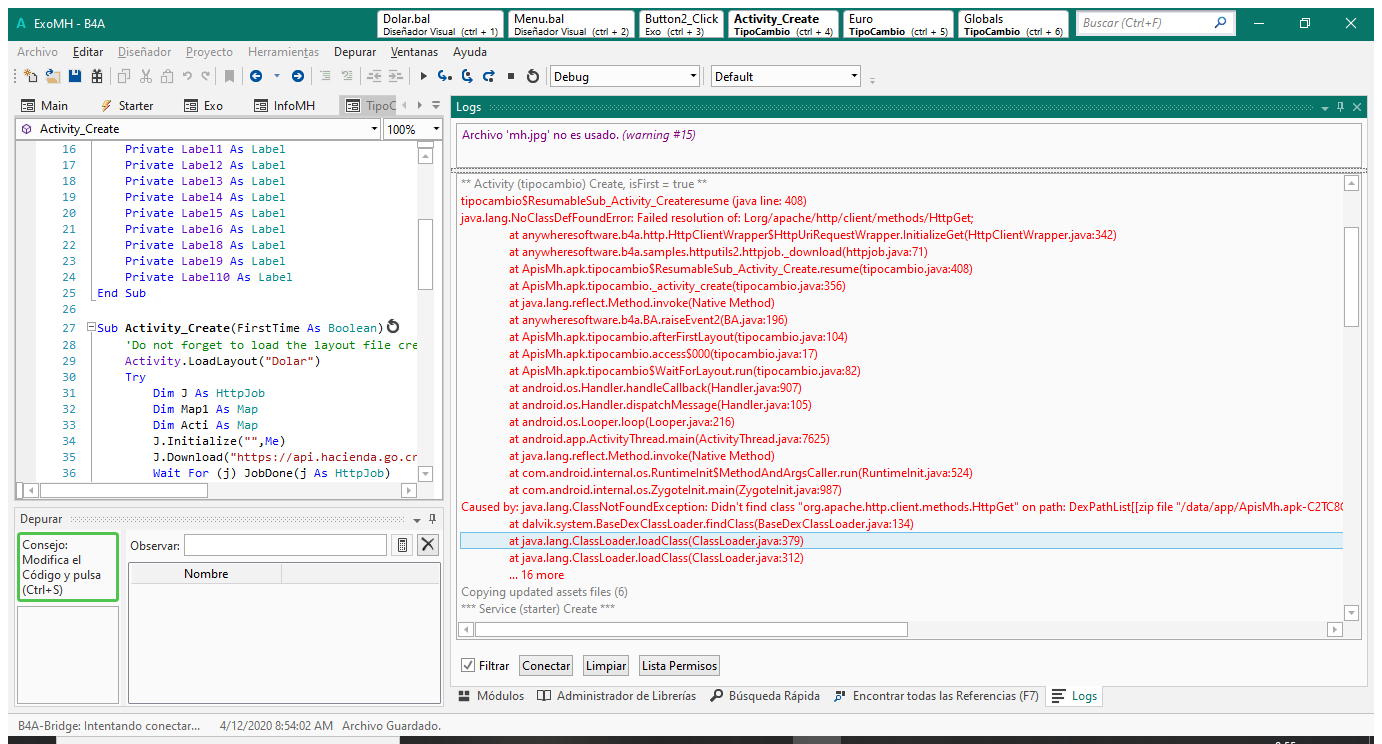Pin the Logs panel with pushpin icon
This screenshot has height=744, width=1382.
click(1340, 107)
